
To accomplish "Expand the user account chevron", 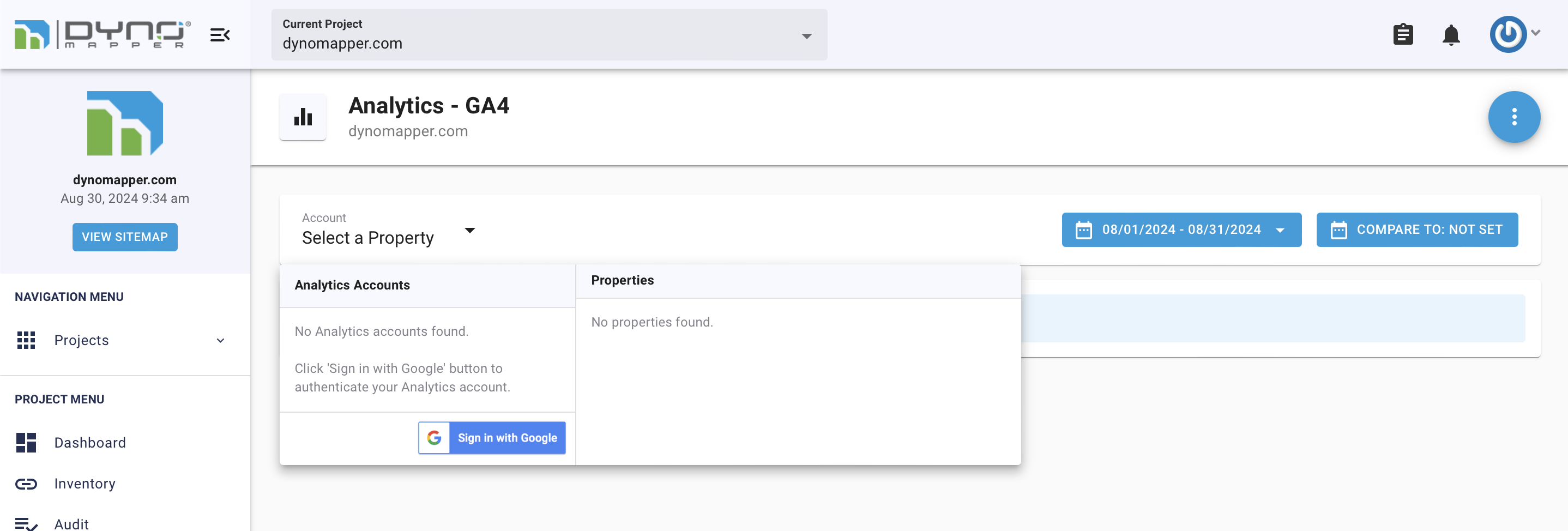I will point(1536,33).
